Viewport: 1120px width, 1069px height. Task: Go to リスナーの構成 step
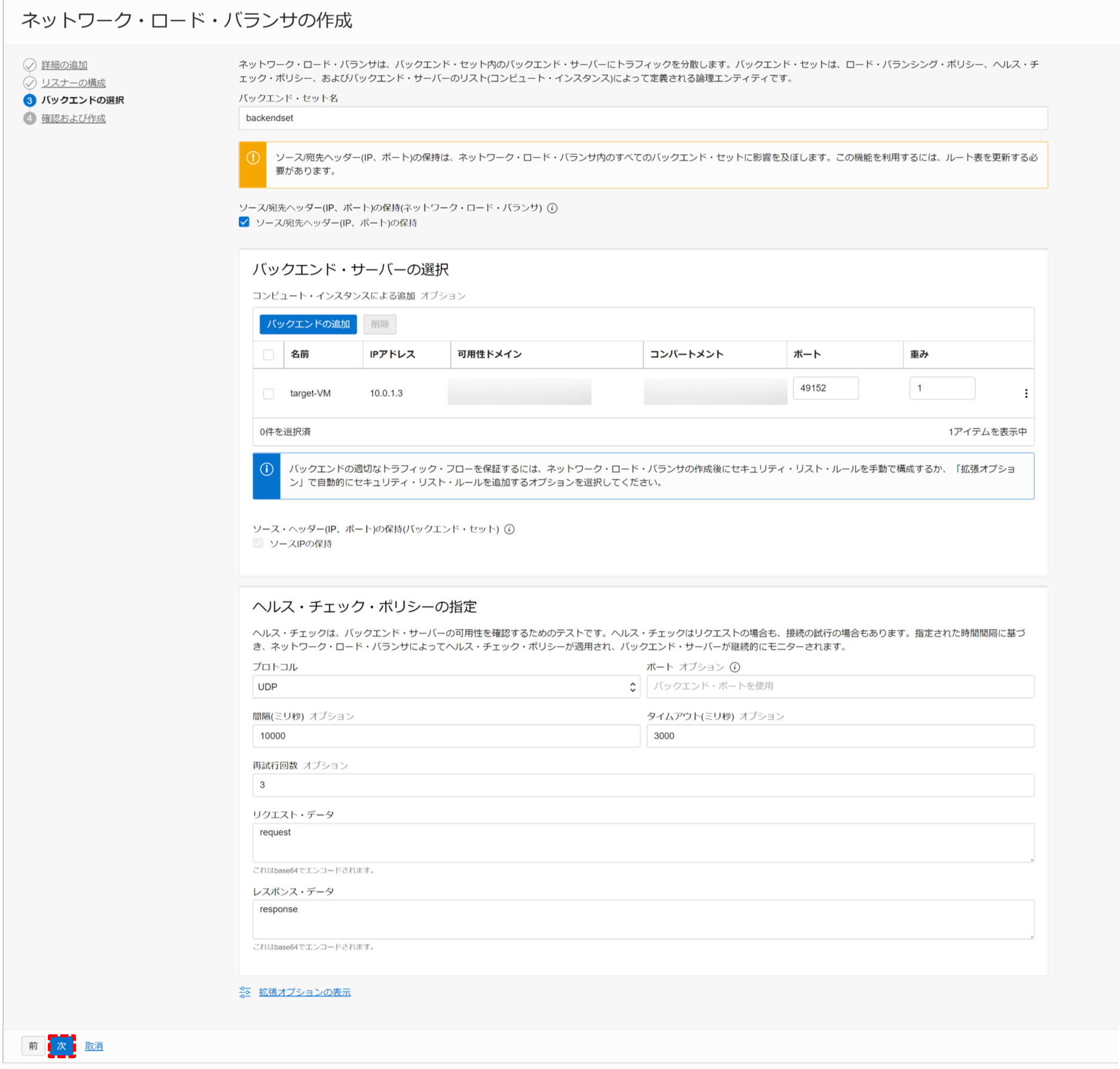coord(73,83)
